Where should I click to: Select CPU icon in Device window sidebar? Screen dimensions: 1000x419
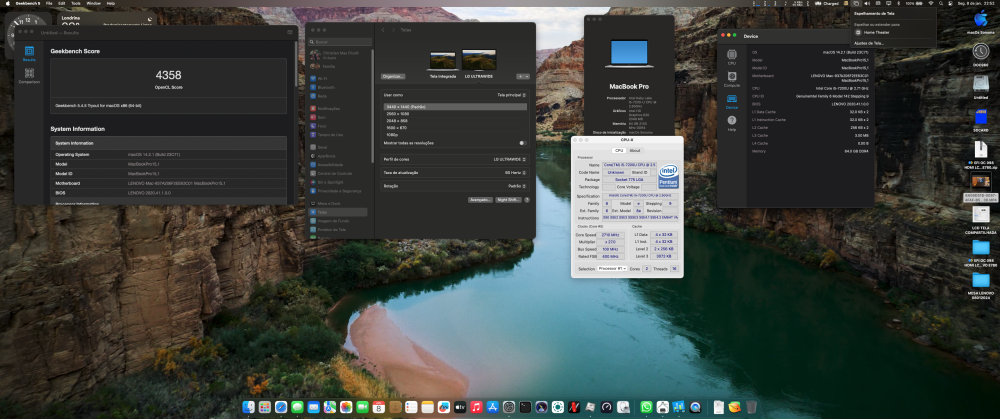coord(732,57)
